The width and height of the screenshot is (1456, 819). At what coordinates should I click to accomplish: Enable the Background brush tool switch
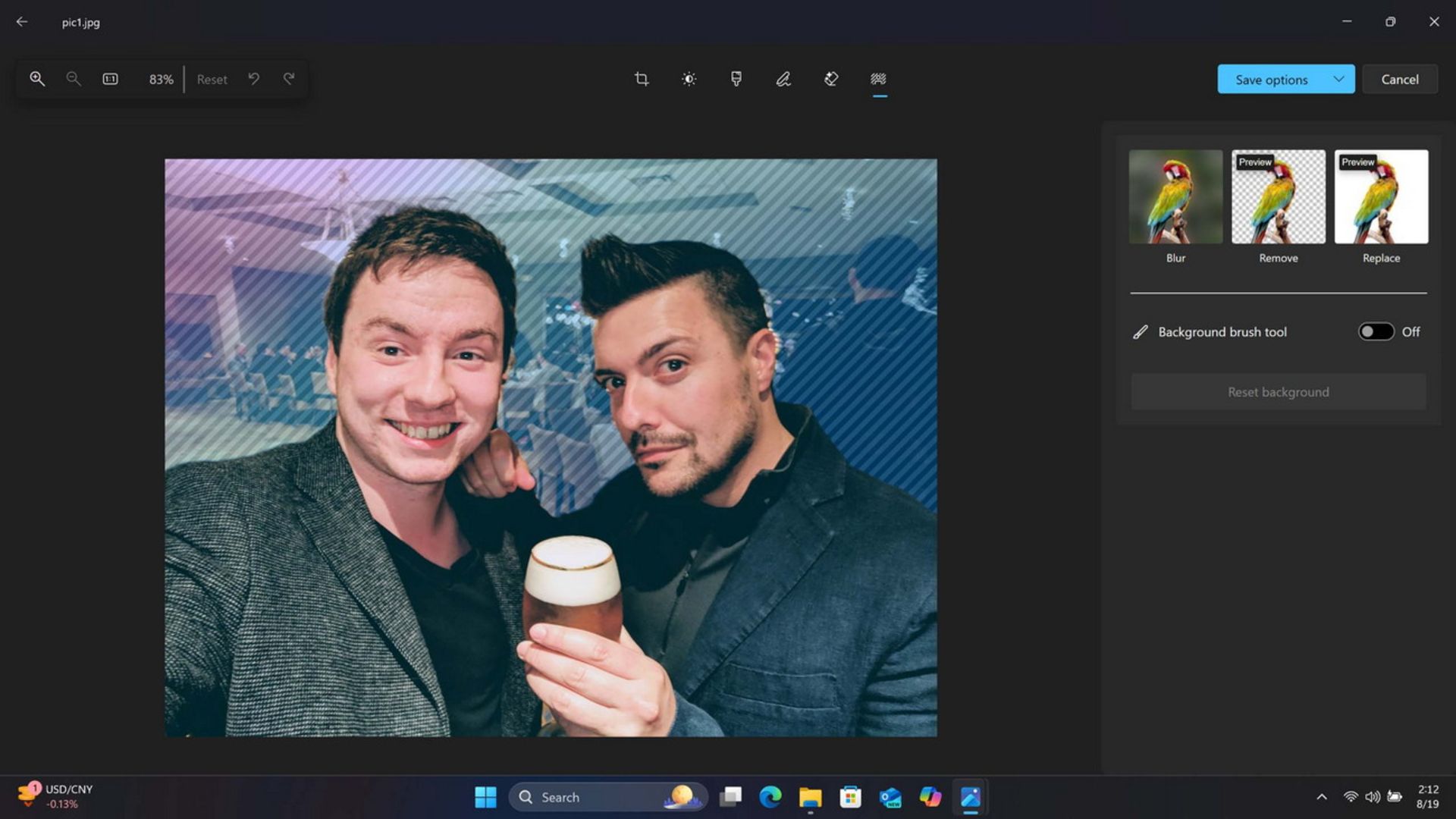click(1377, 331)
